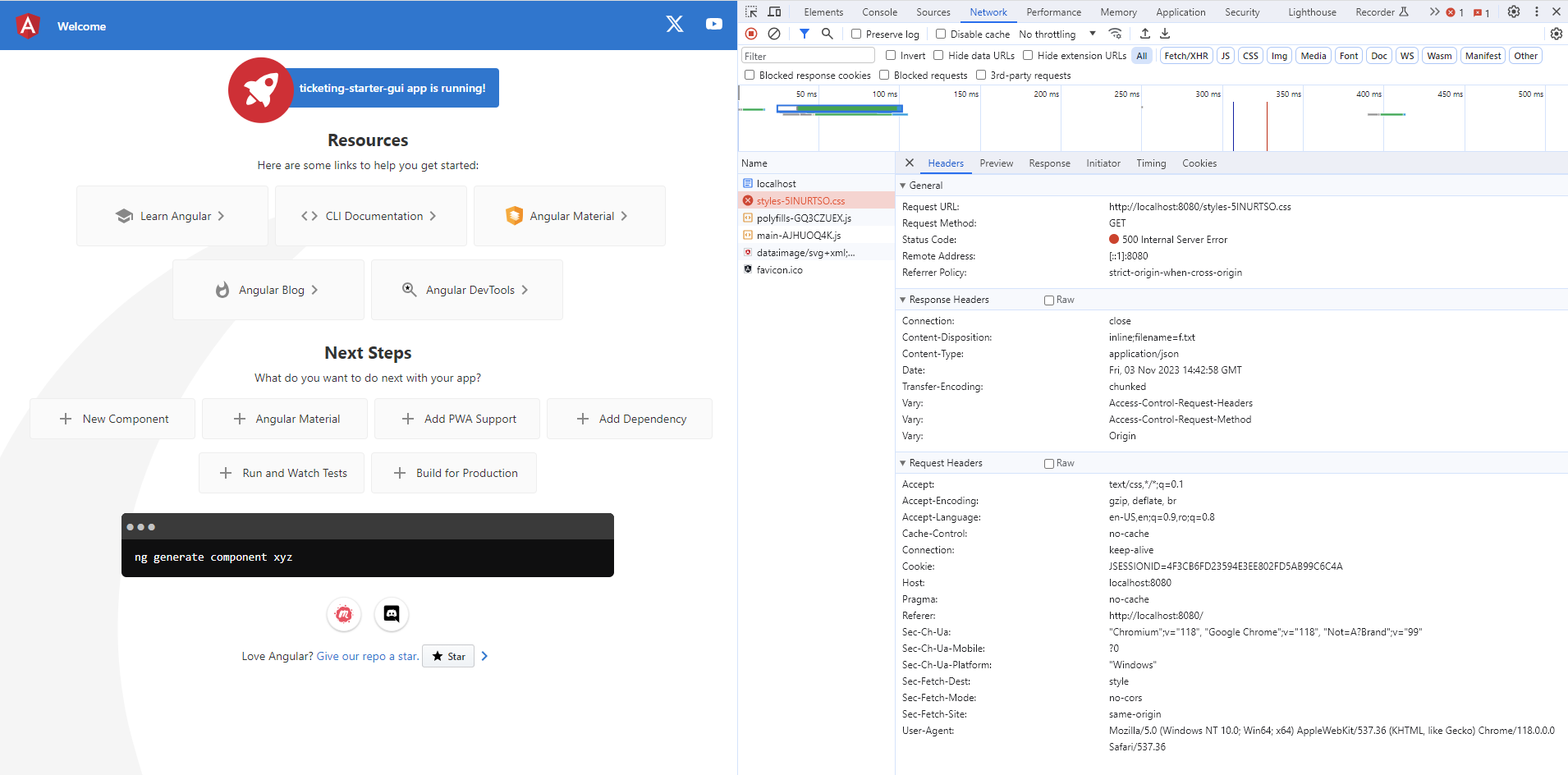1568x775 pixels.
Task: Switch to the Console tab
Action: [878, 11]
